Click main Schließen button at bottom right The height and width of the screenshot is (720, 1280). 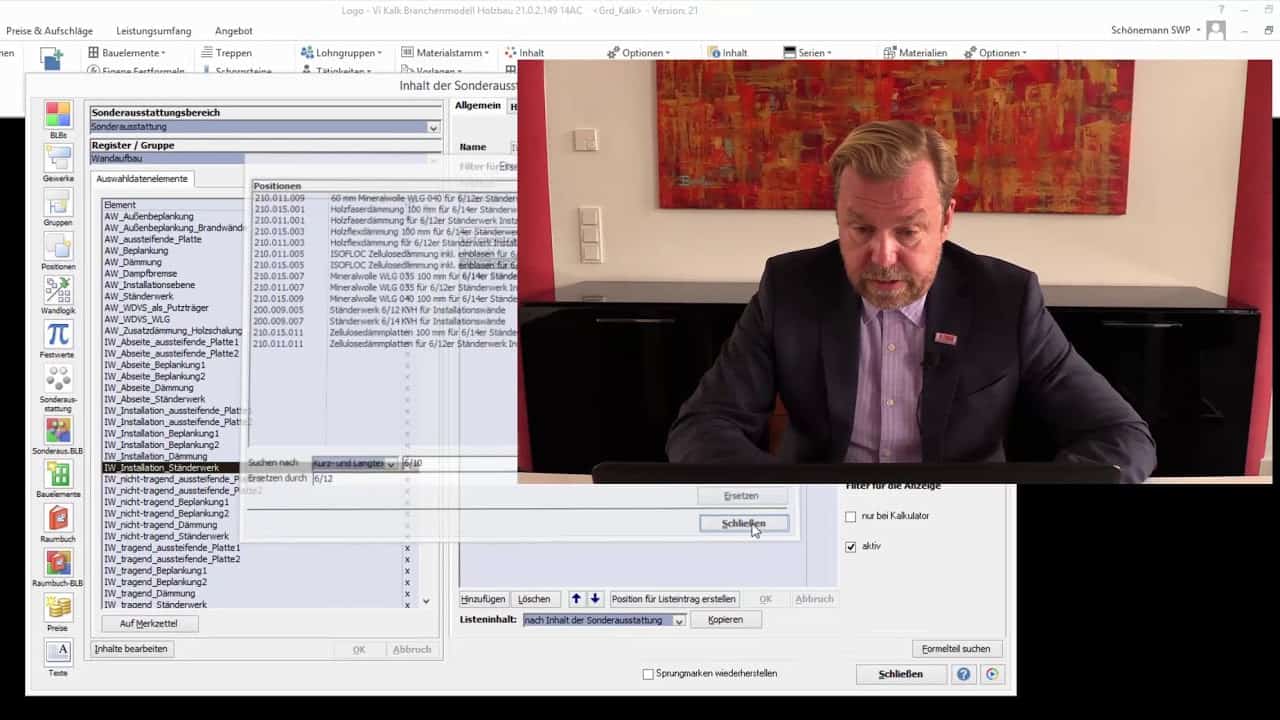[900, 674]
